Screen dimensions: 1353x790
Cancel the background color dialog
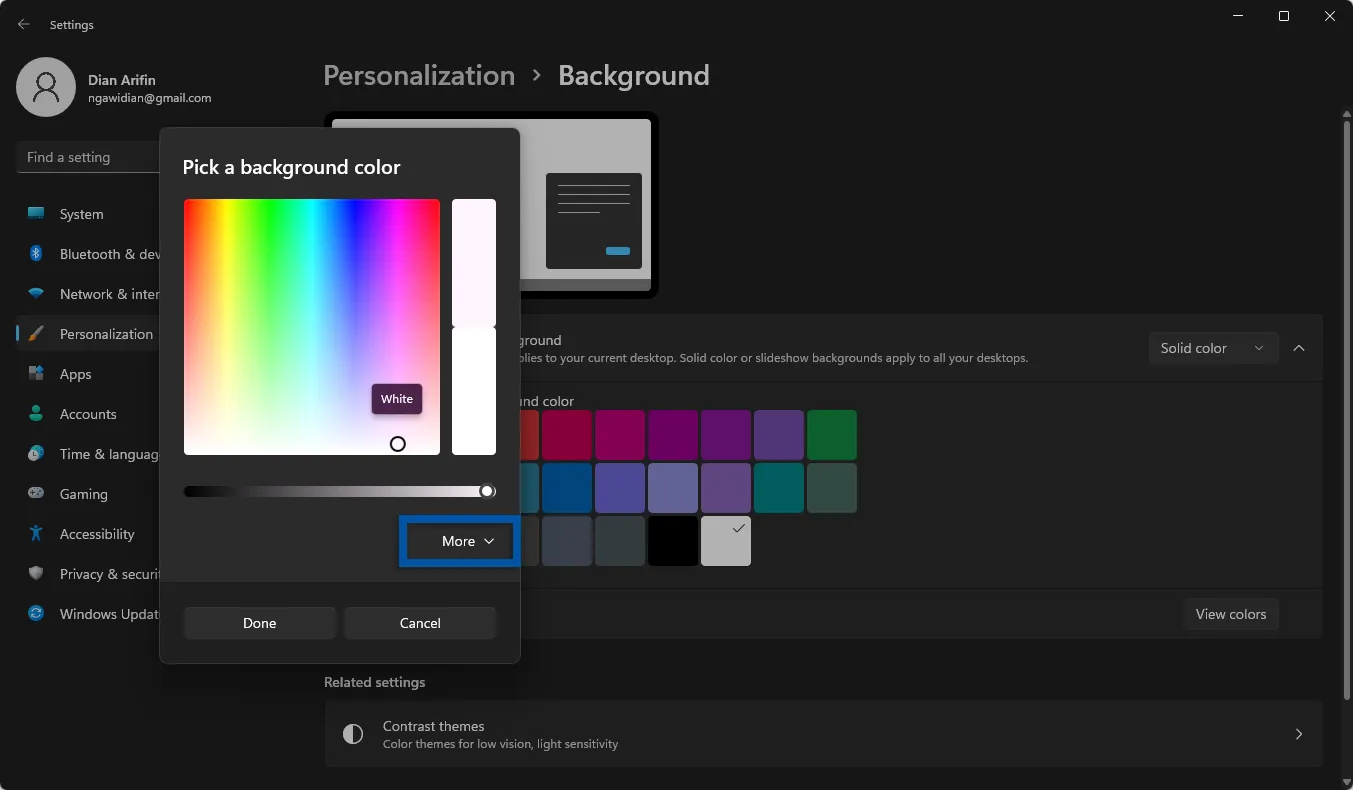click(x=420, y=623)
